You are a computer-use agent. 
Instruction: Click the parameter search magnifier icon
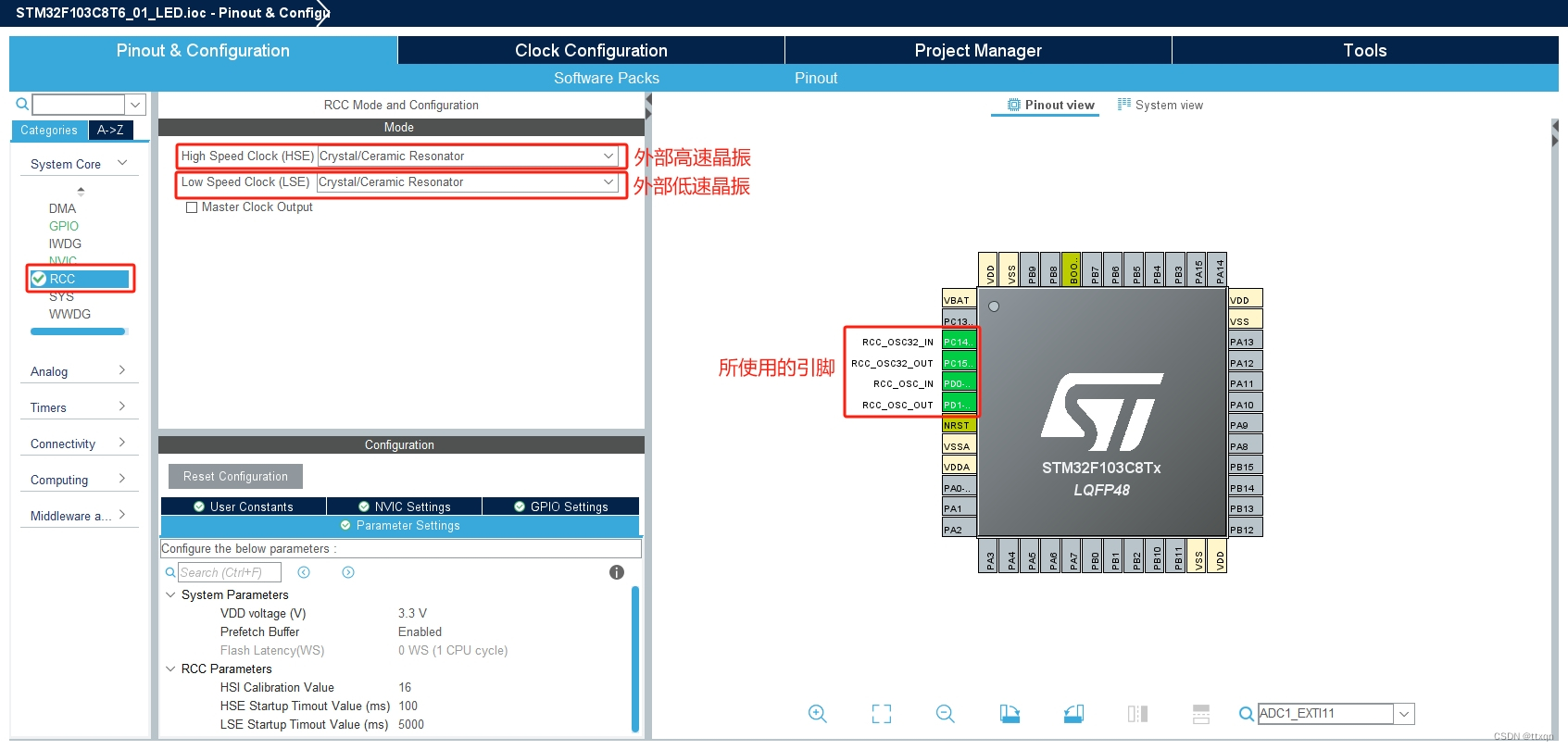coord(170,572)
